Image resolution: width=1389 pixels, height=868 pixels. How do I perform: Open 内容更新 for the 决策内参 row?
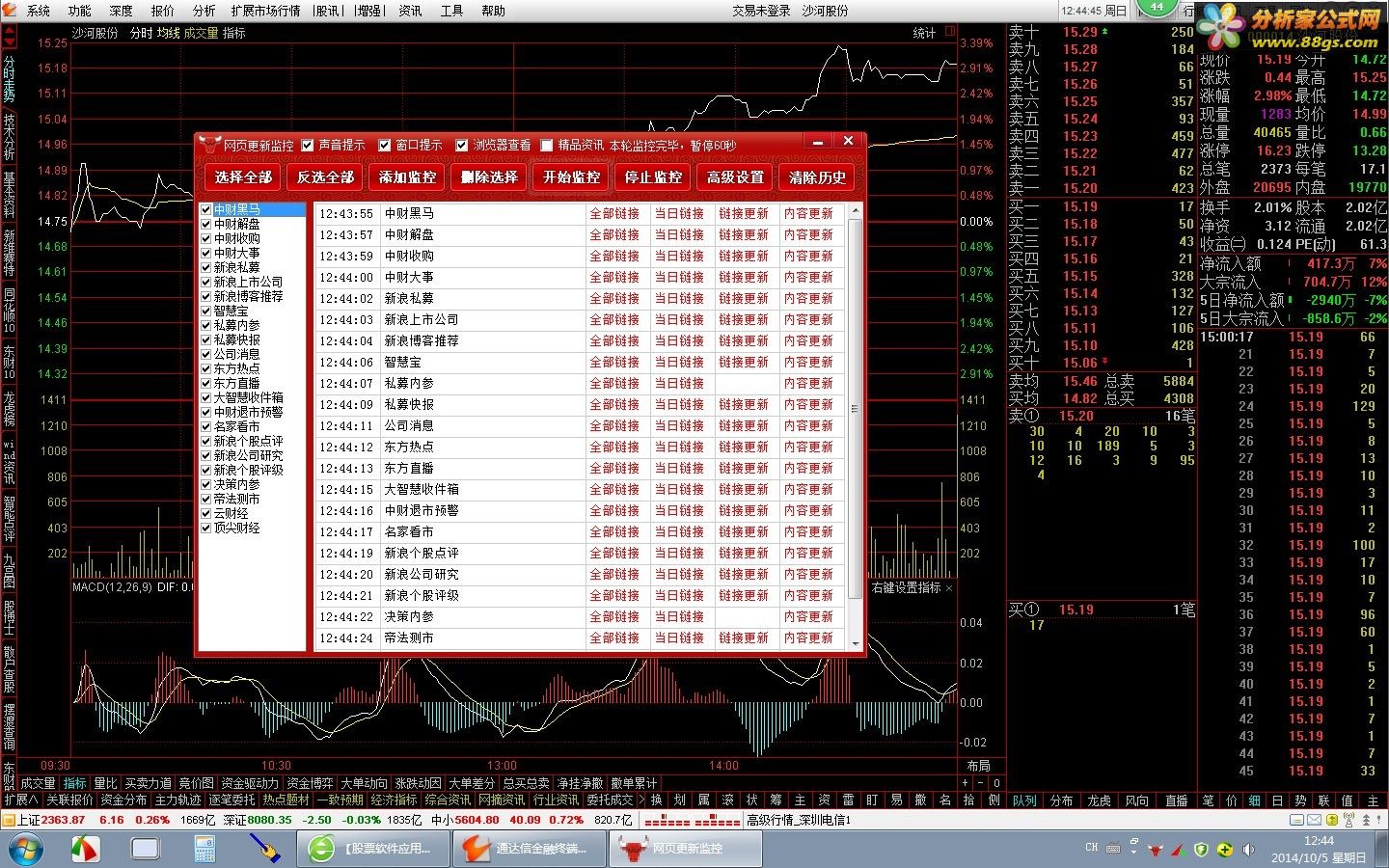click(x=808, y=616)
